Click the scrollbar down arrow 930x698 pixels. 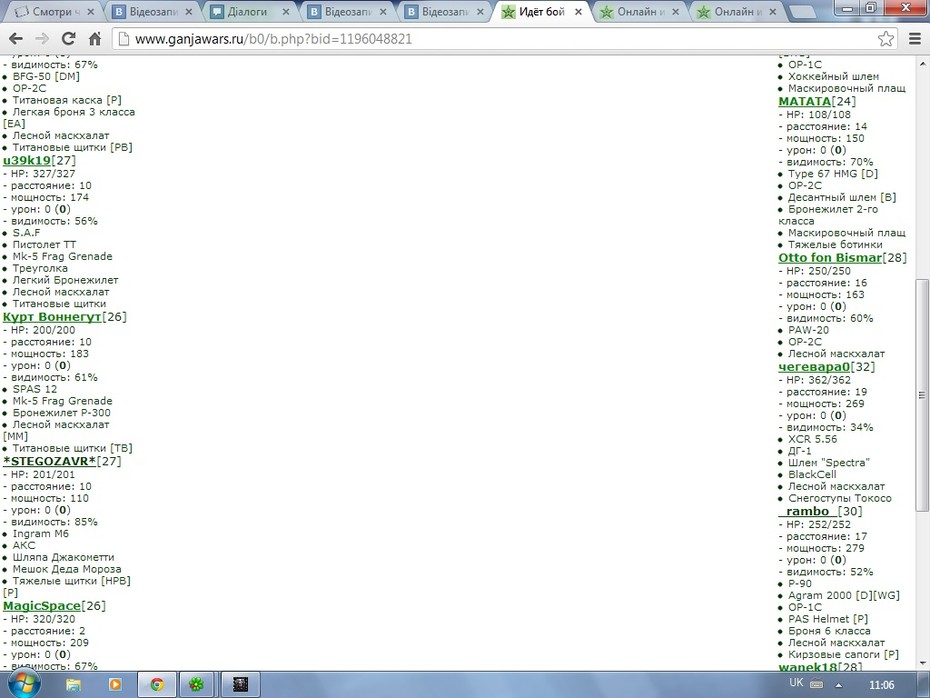pos(922,664)
